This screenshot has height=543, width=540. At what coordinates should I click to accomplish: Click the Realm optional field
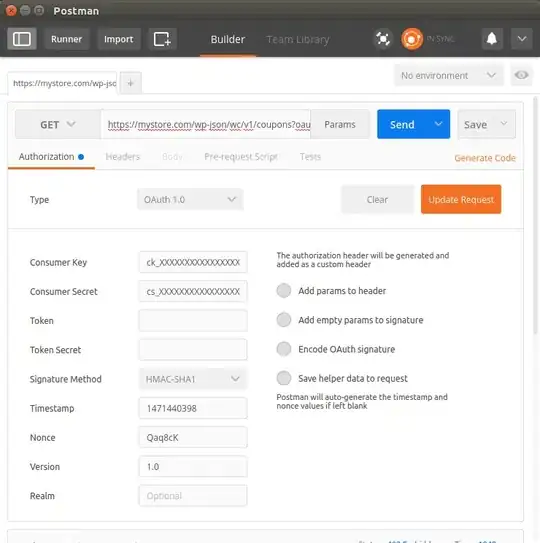point(193,496)
